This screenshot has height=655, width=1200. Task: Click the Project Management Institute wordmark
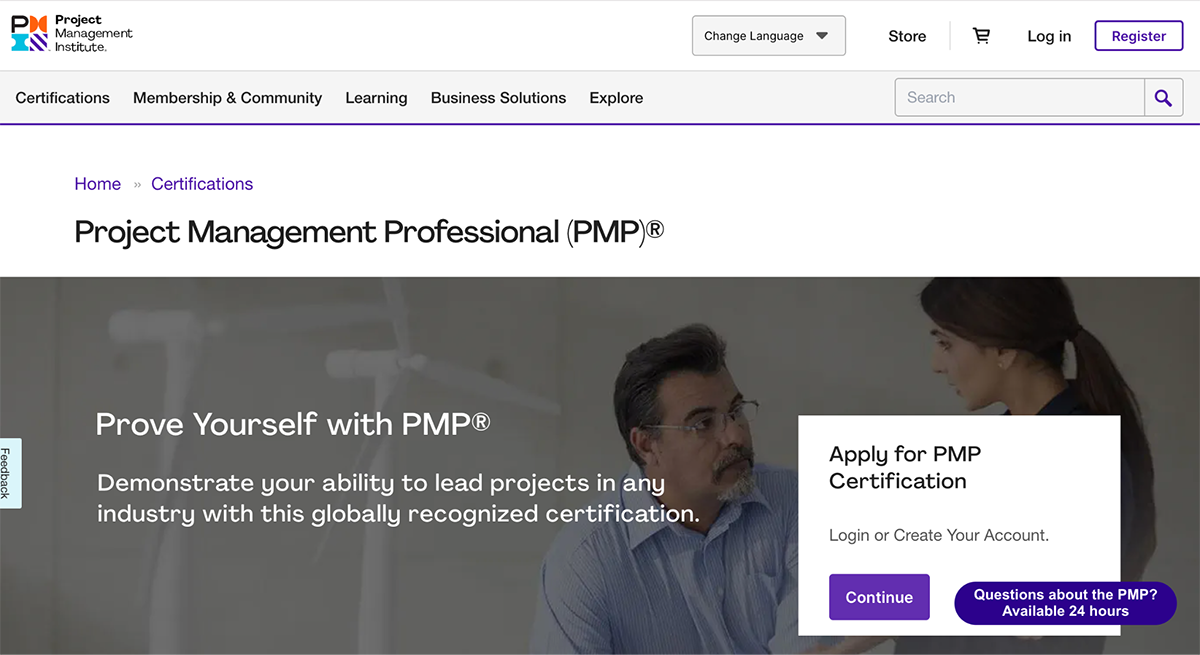click(x=93, y=34)
